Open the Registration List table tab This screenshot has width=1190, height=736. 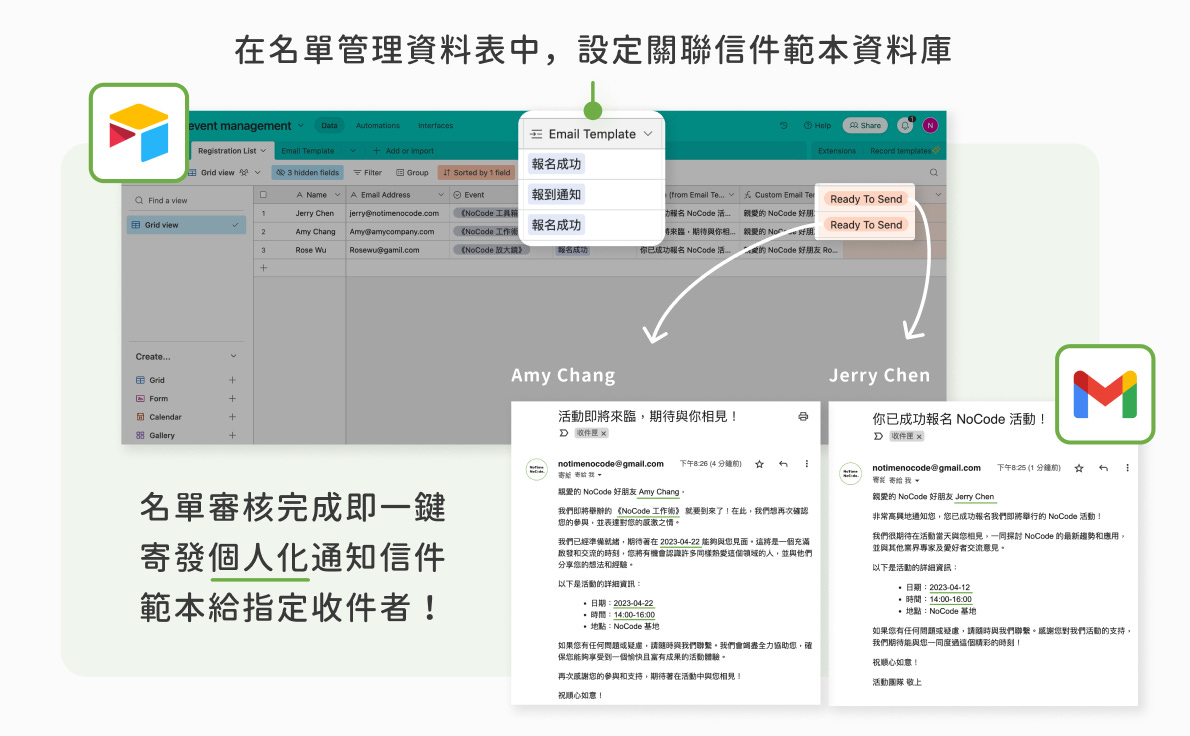pyautogui.click(x=228, y=151)
